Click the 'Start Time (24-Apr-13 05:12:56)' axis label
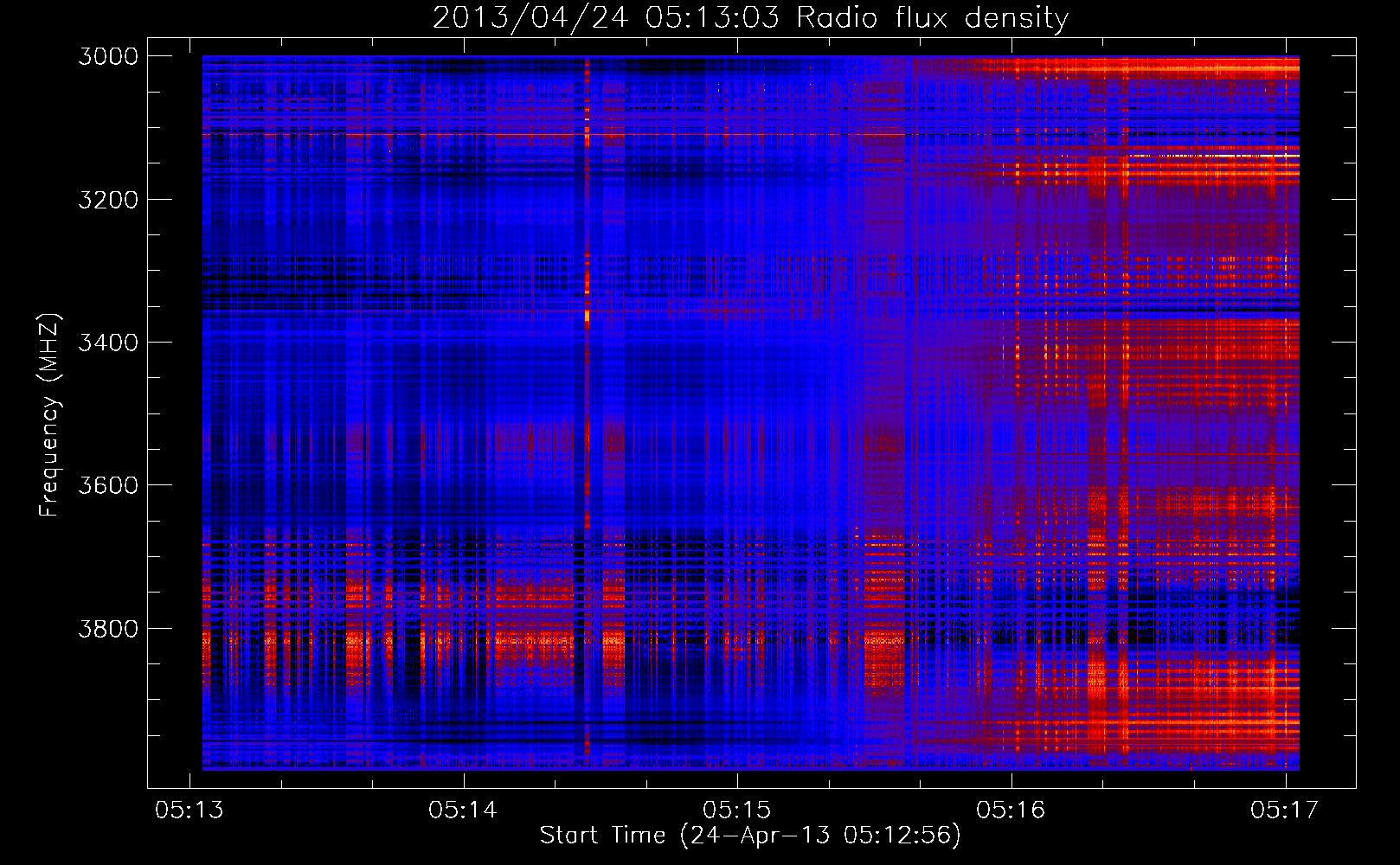Viewport: 1400px width, 865px height. tap(750, 836)
